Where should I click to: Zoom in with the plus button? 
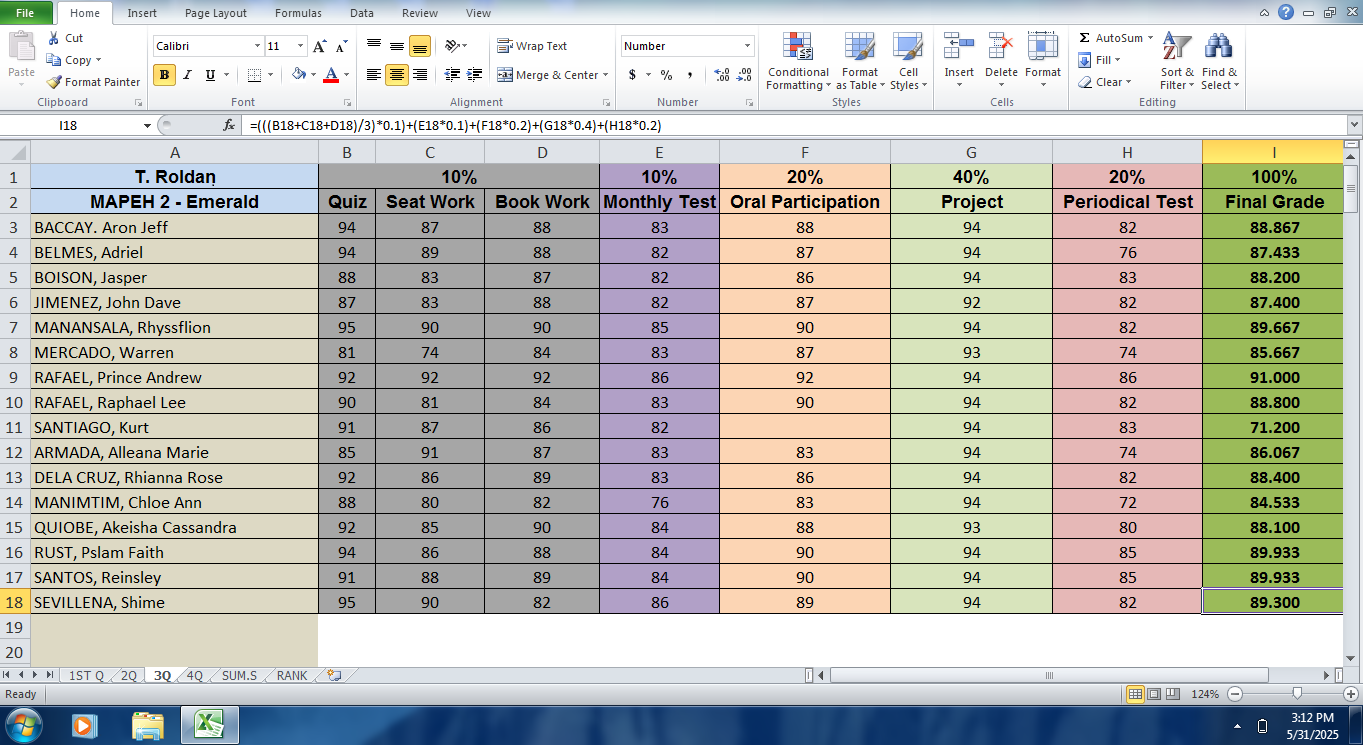click(x=1351, y=694)
